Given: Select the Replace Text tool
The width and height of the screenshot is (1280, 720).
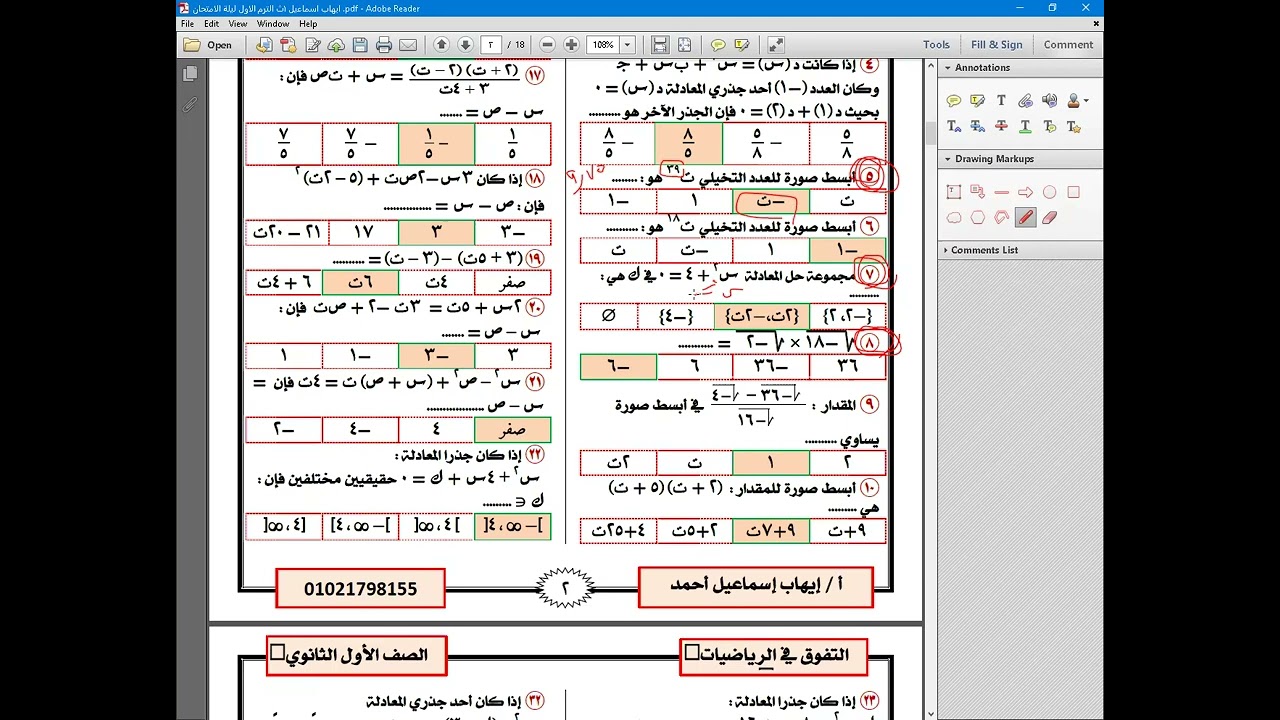Looking at the screenshot, I should click(977, 127).
